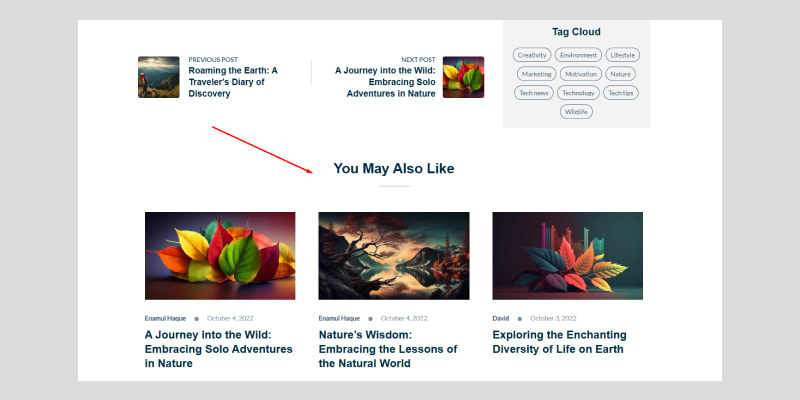This screenshot has height=400, width=800.
Task: Click October 4, 2022 date on Journey card
Action: click(230, 318)
